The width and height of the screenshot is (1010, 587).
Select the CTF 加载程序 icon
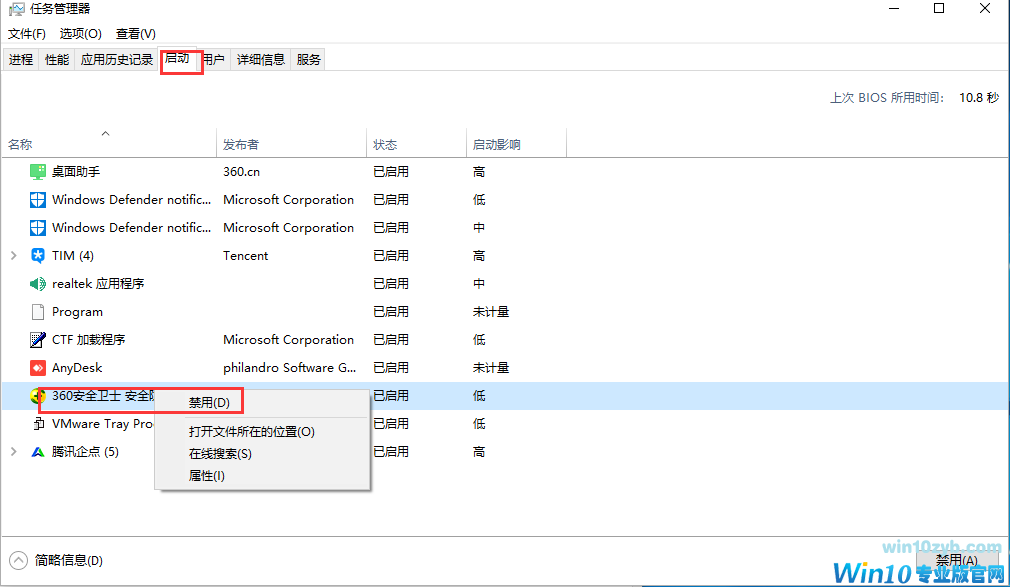[36, 339]
